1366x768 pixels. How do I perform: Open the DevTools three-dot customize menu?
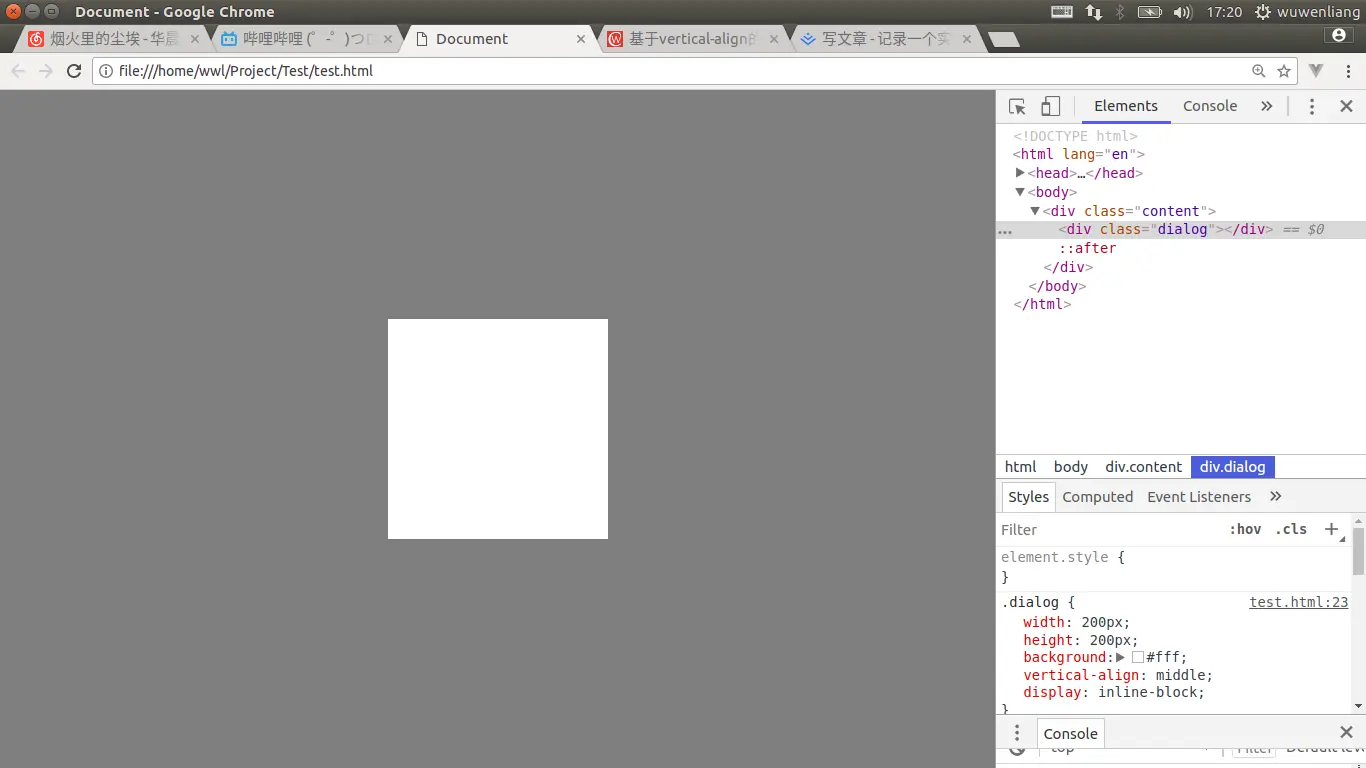[x=1312, y=106]
